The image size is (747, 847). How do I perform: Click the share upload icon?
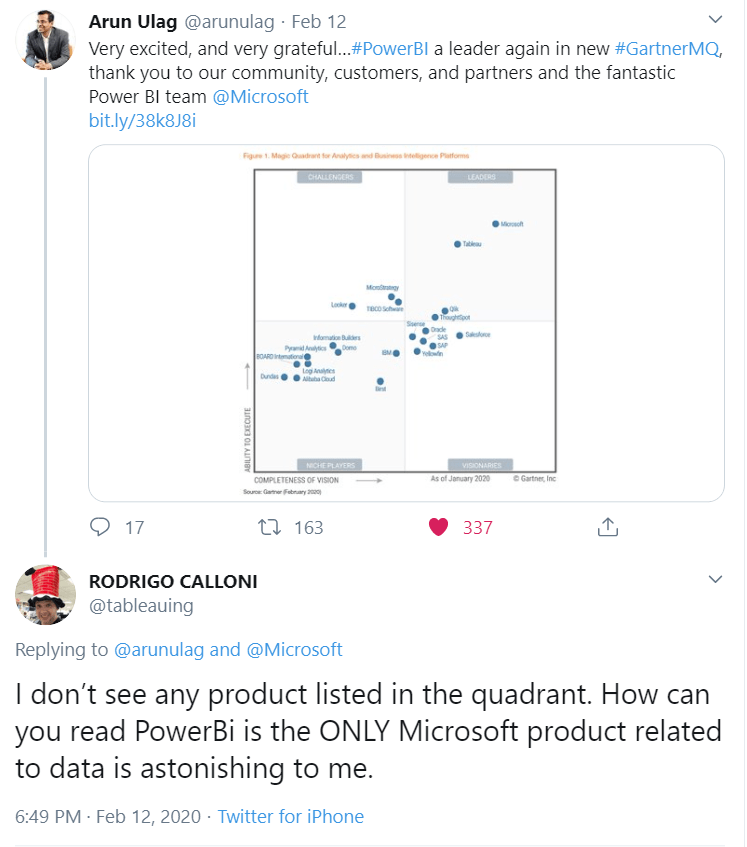pos(608,527)
